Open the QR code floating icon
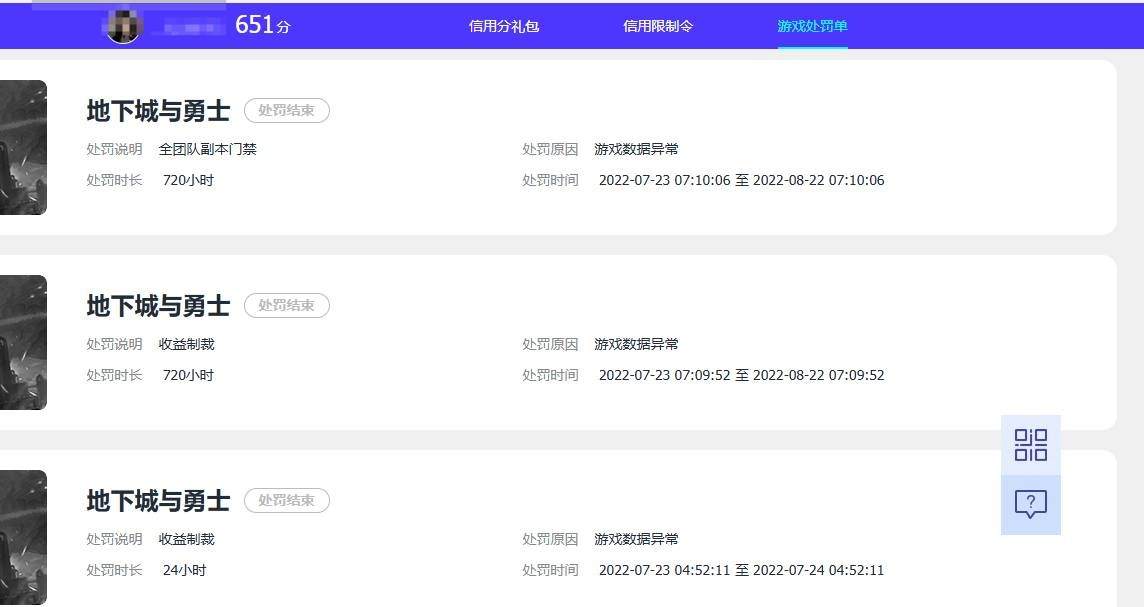 1030,445
